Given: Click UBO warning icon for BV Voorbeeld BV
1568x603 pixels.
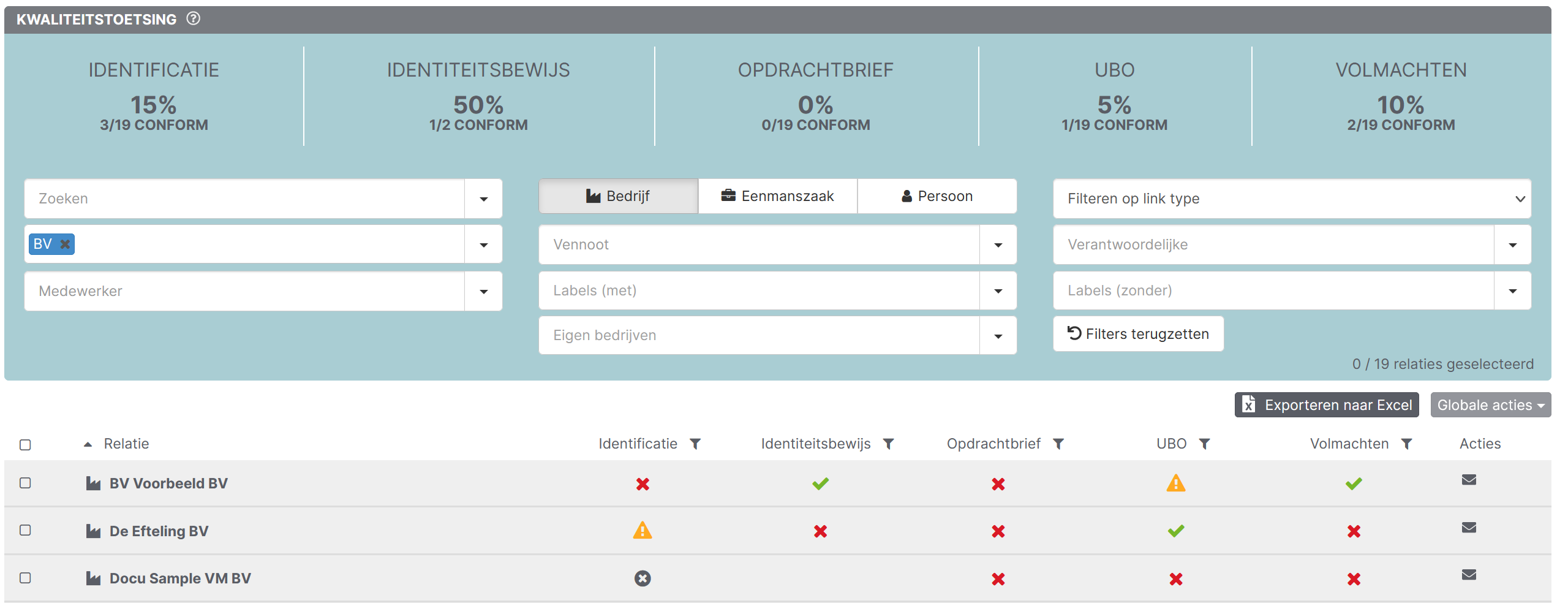Looking at the screenshot, I should (x=1175, y=484).
